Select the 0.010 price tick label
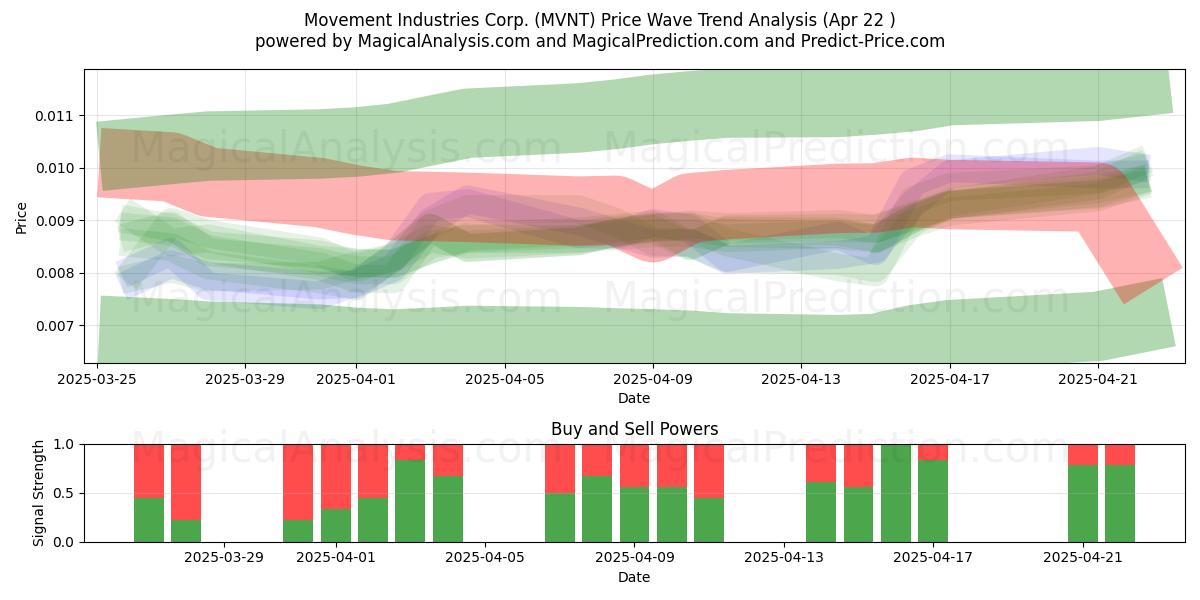1200x600 pixels. 56,168
